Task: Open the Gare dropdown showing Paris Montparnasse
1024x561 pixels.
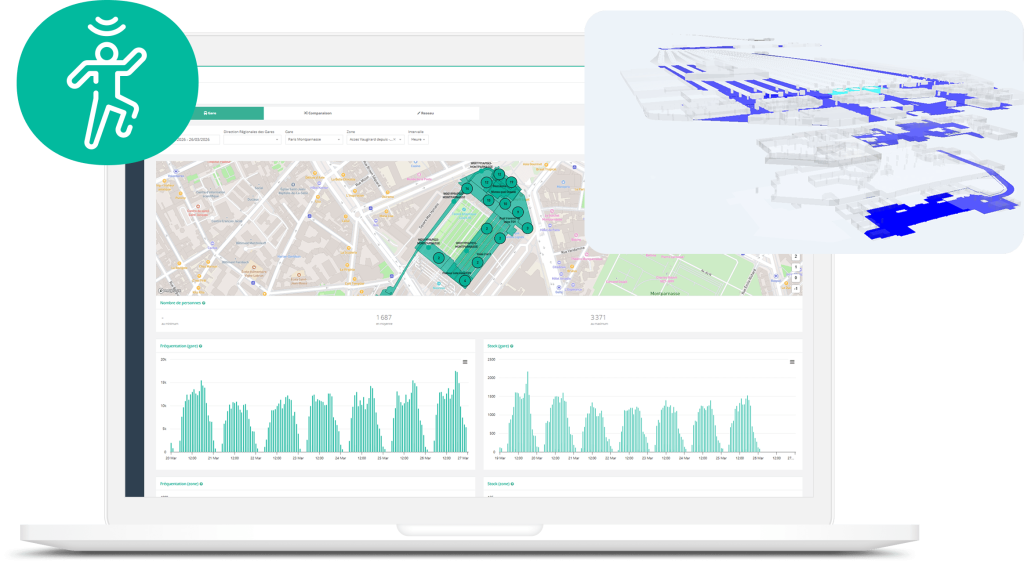Action: tap(311, 139)
